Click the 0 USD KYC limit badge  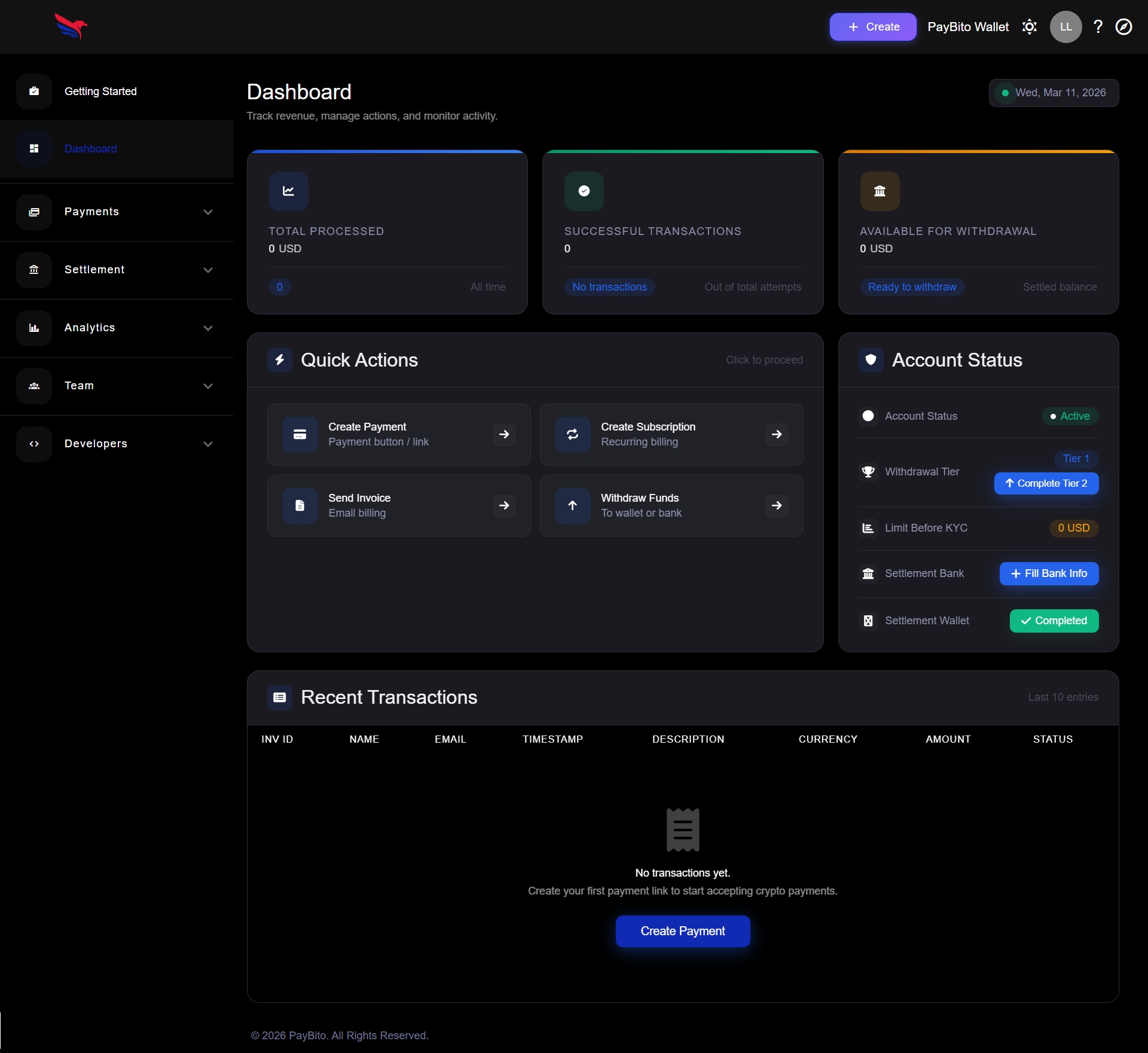[1074, 528]
